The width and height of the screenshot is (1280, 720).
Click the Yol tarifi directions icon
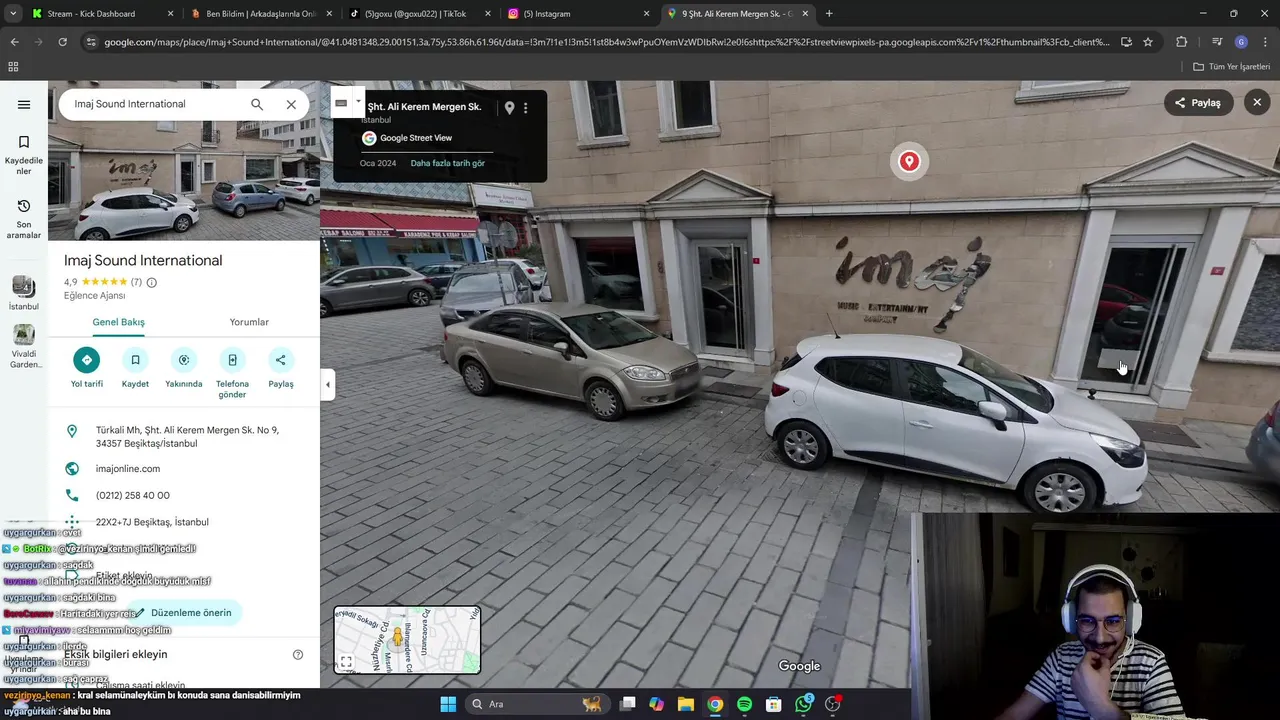[87, 360]
